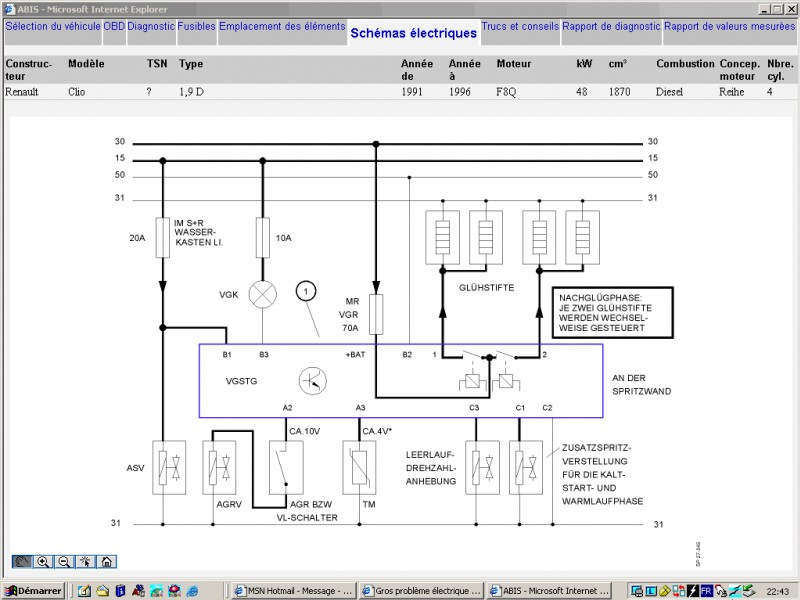Click the Clio model cell
The width and height of the screenshot is (800, 600).
click(77, 92)
